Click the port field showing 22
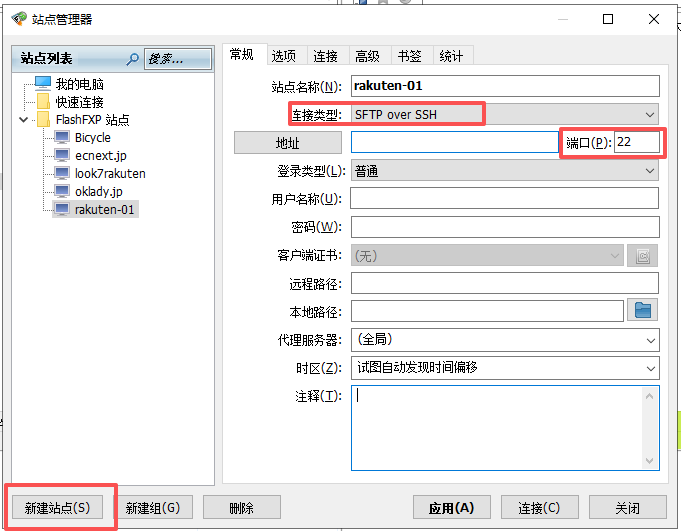The image size is (681, 531). tap(637, 142)
